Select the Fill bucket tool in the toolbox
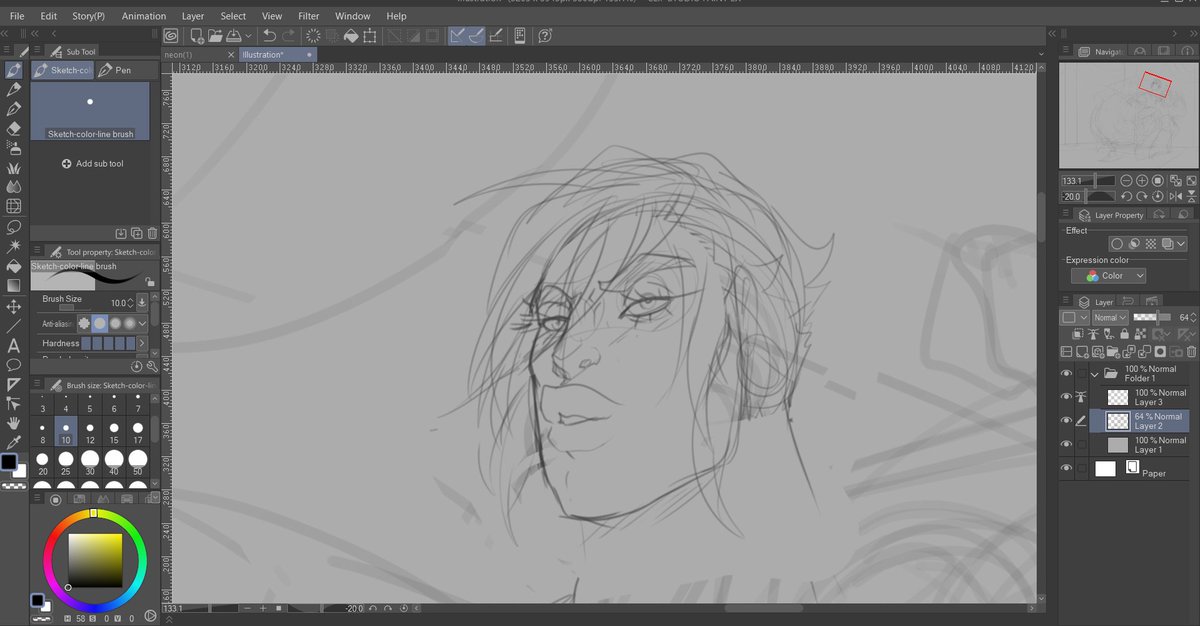The image size is (1200, 626). click(14, 265)
